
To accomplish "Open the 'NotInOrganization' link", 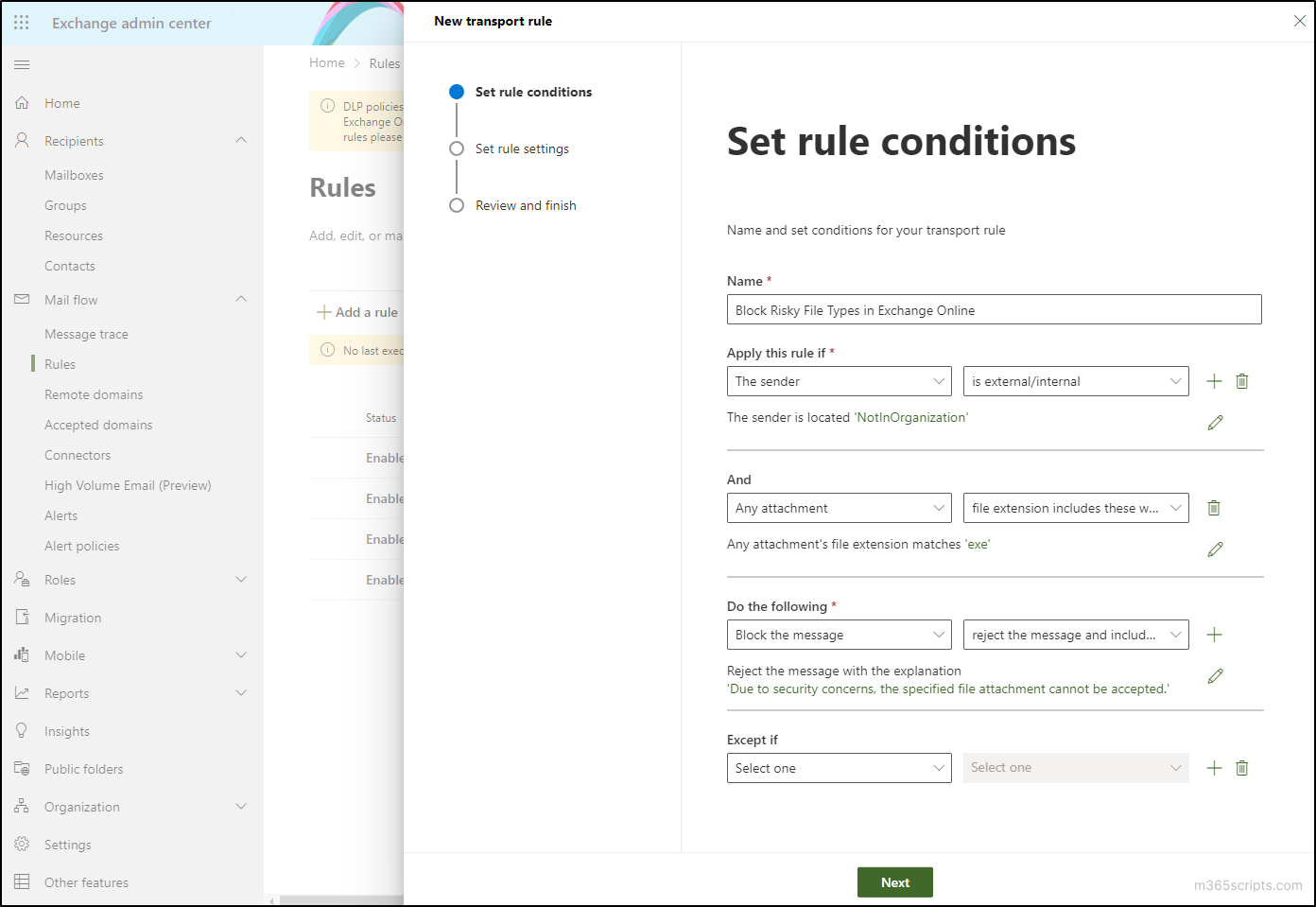I will tap(910, 417).
